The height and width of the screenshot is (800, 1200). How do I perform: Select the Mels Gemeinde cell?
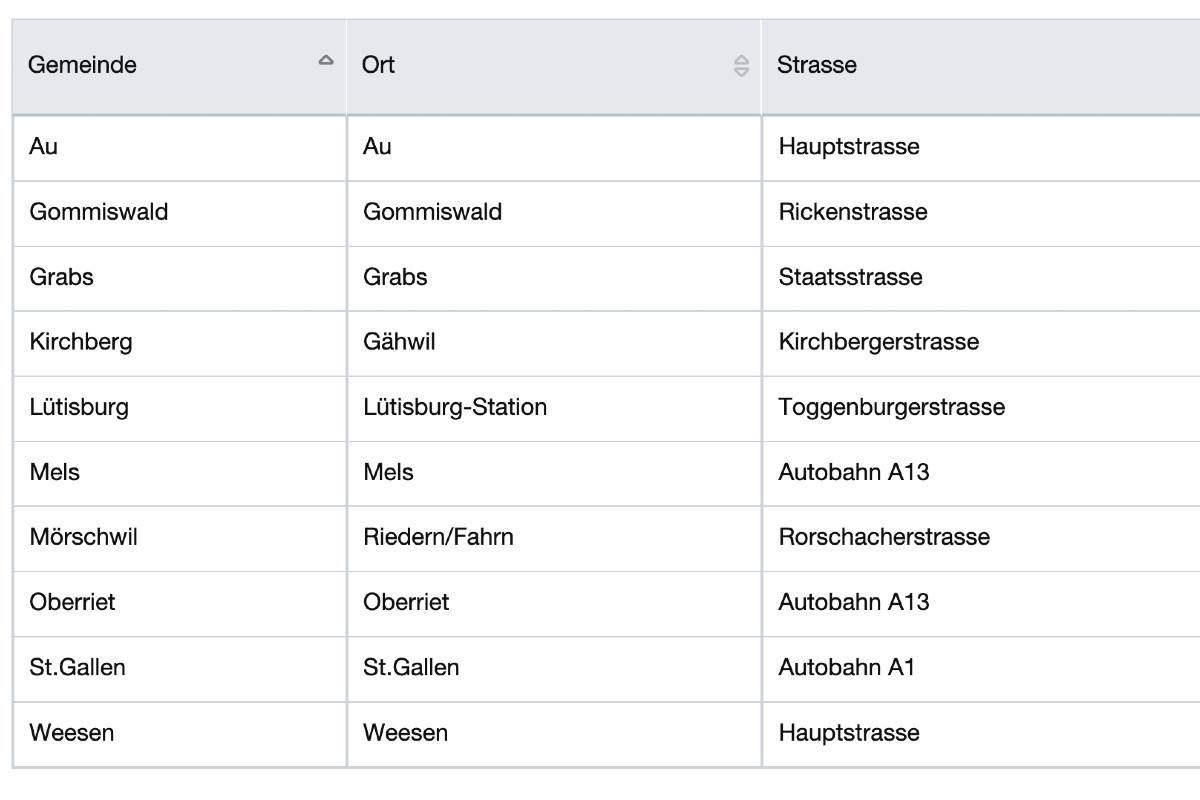pyautogui.click(x=55, y=472)
